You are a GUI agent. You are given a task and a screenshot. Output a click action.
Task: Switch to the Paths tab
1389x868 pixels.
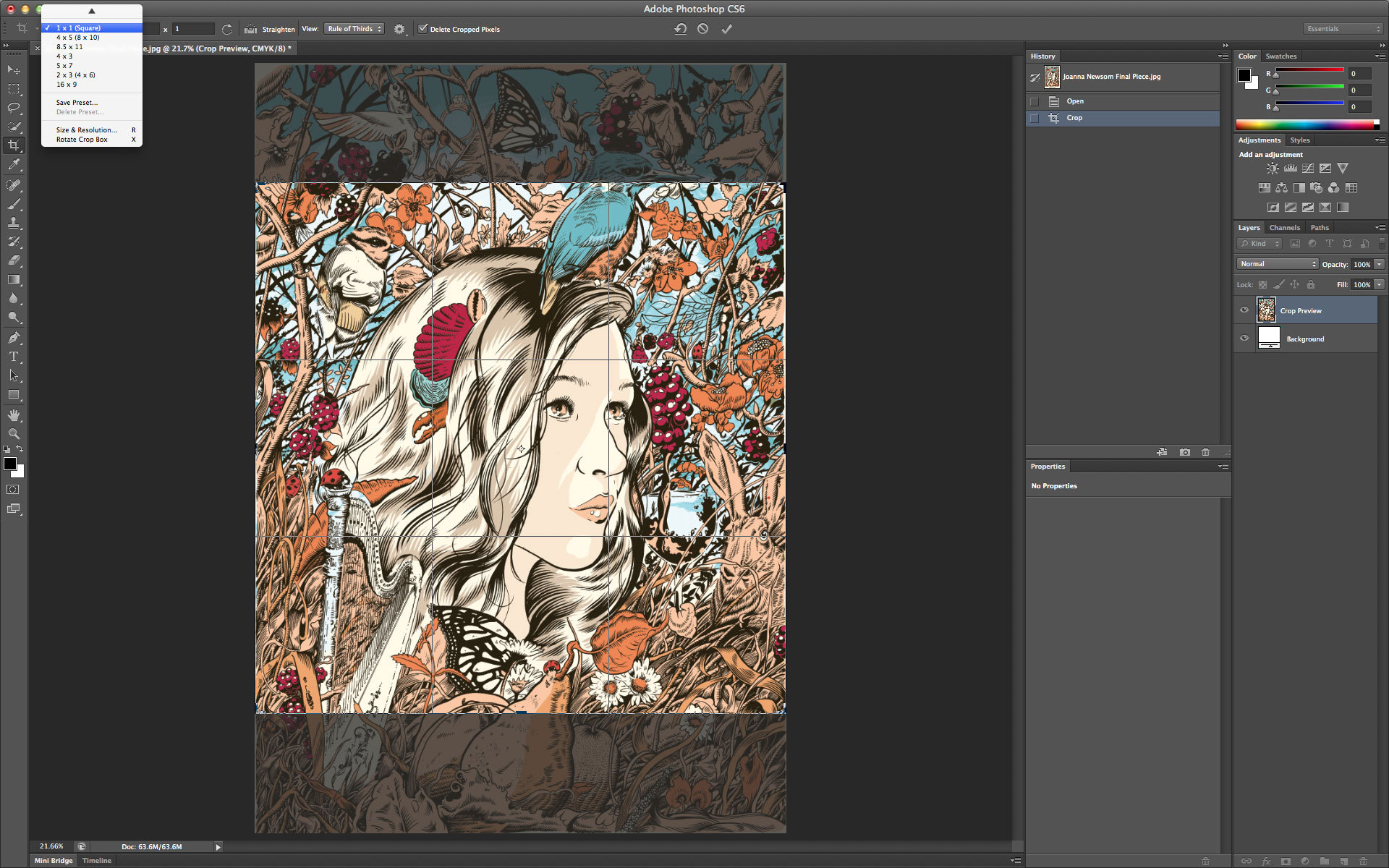coord(1320,227)
